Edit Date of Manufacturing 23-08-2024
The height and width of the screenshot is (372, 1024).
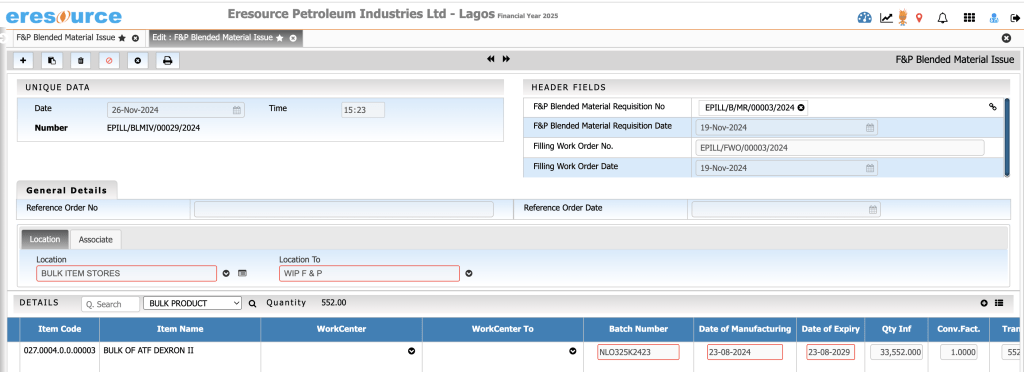[x=744, y=352]
